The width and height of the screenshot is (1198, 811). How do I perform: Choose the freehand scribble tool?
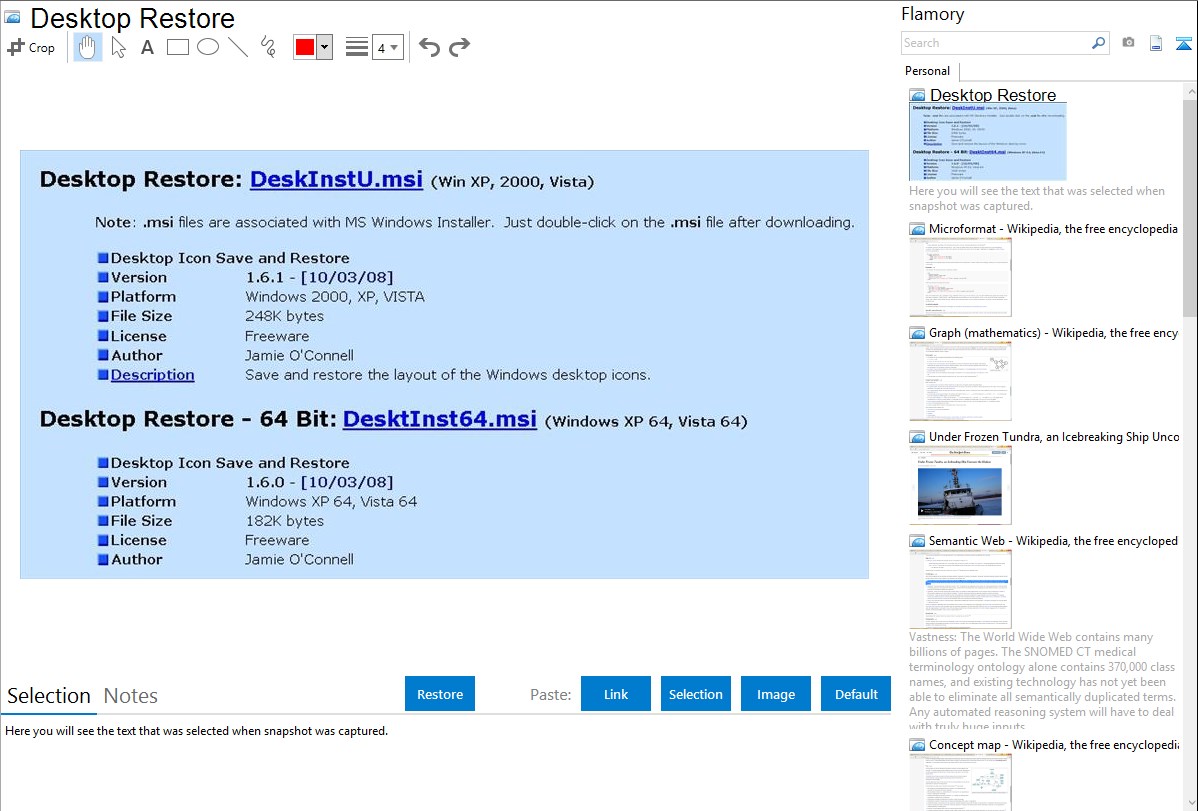(268, 47)
